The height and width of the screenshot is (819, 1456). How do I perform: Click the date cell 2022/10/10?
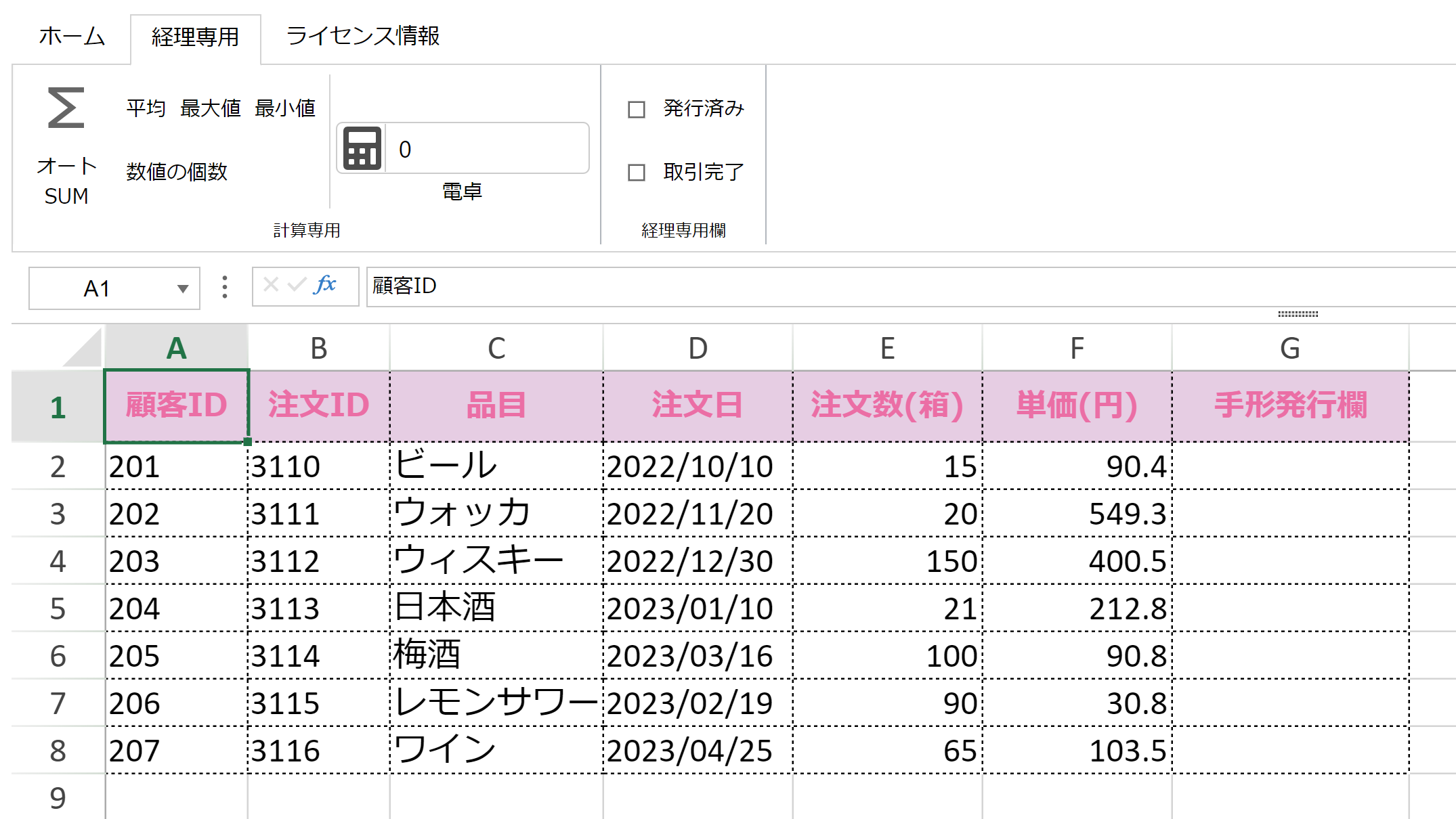coord(698,466)
